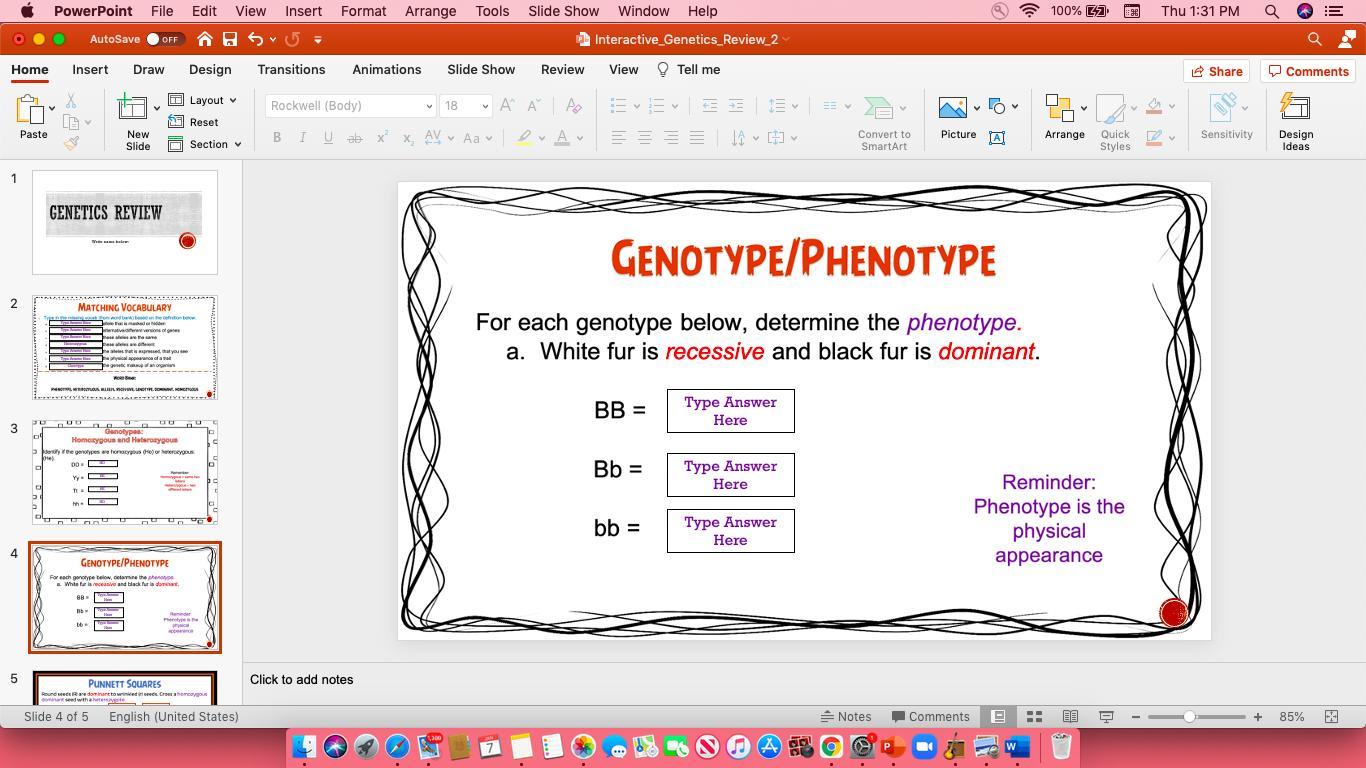Open the Slide Show menu in menu bar
Screen dimensions: 1366x768
pos(563,11)
